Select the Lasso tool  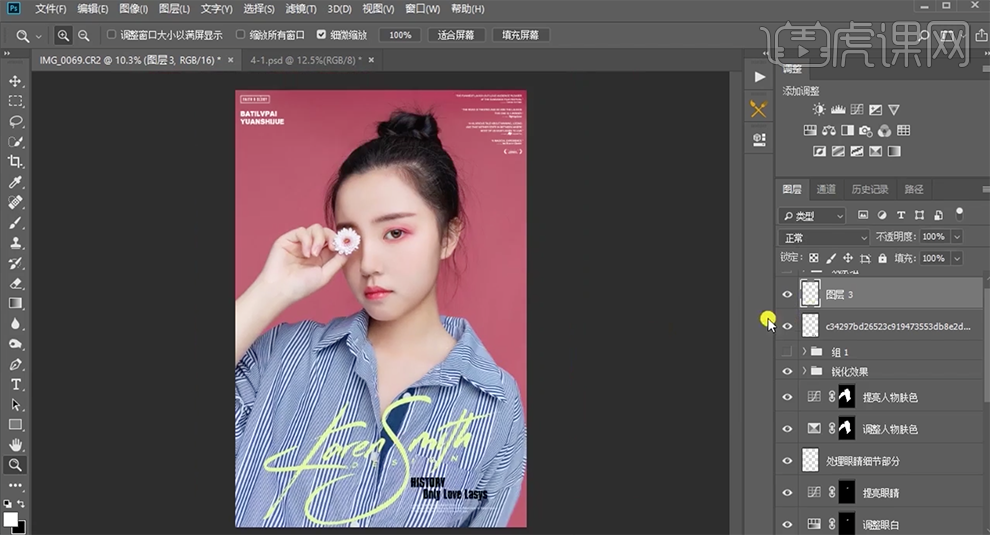point(16,121)
